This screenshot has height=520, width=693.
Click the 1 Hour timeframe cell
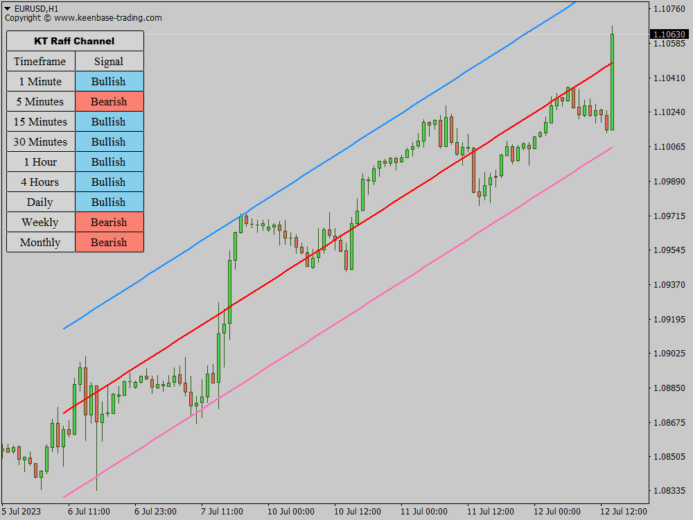click(x=41, y=162)
